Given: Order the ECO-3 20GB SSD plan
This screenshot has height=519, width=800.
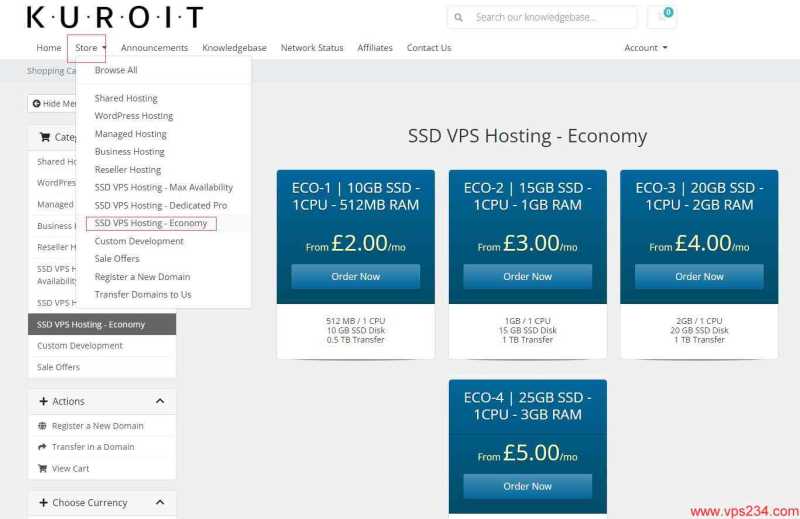Looking at the screenshot, I should [x=699, y=277].
